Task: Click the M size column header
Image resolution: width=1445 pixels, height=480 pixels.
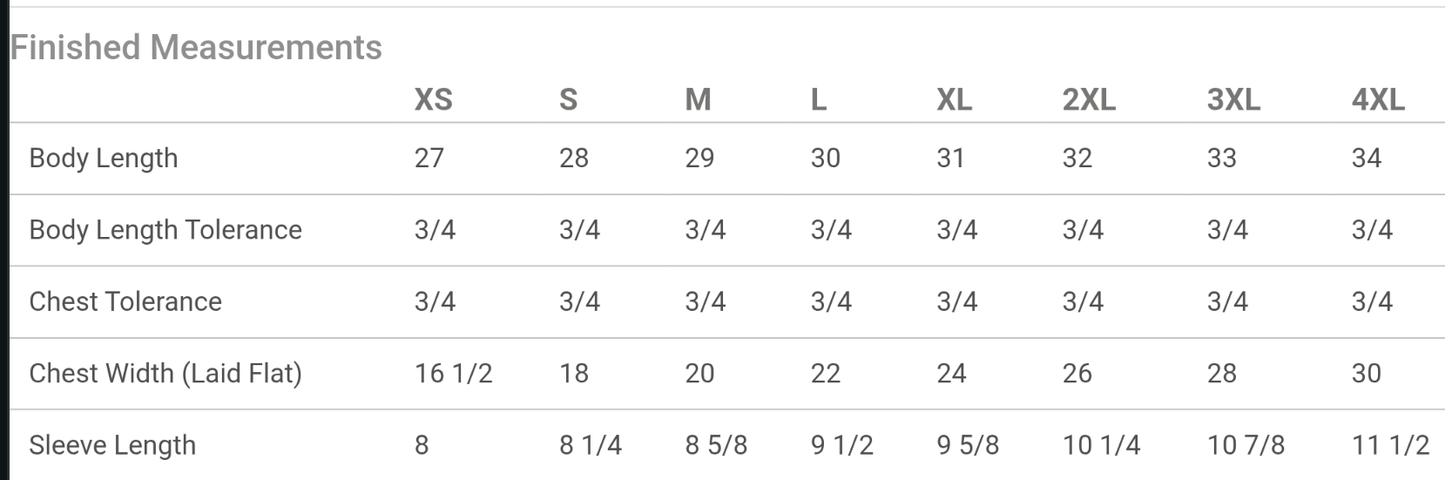Action: [x=698, y=100]
